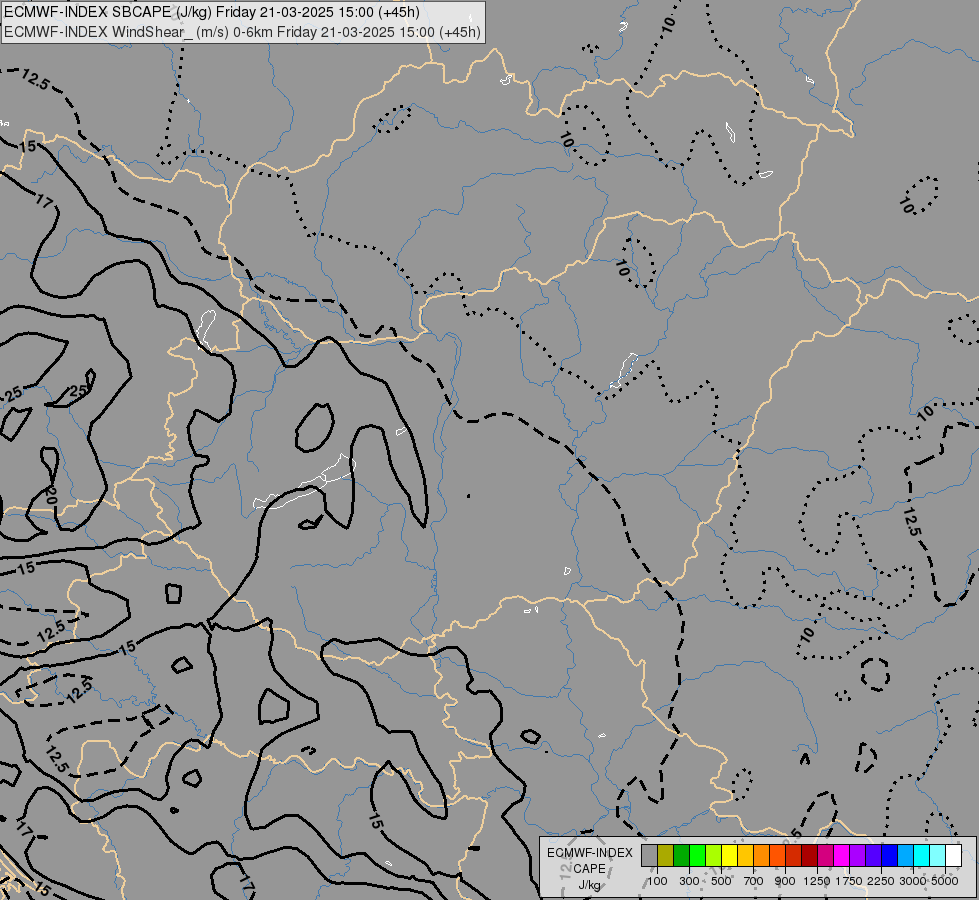Pick the dark green legend swatch
The width and height of the screenshot is (979, 900).
(682, 856)
